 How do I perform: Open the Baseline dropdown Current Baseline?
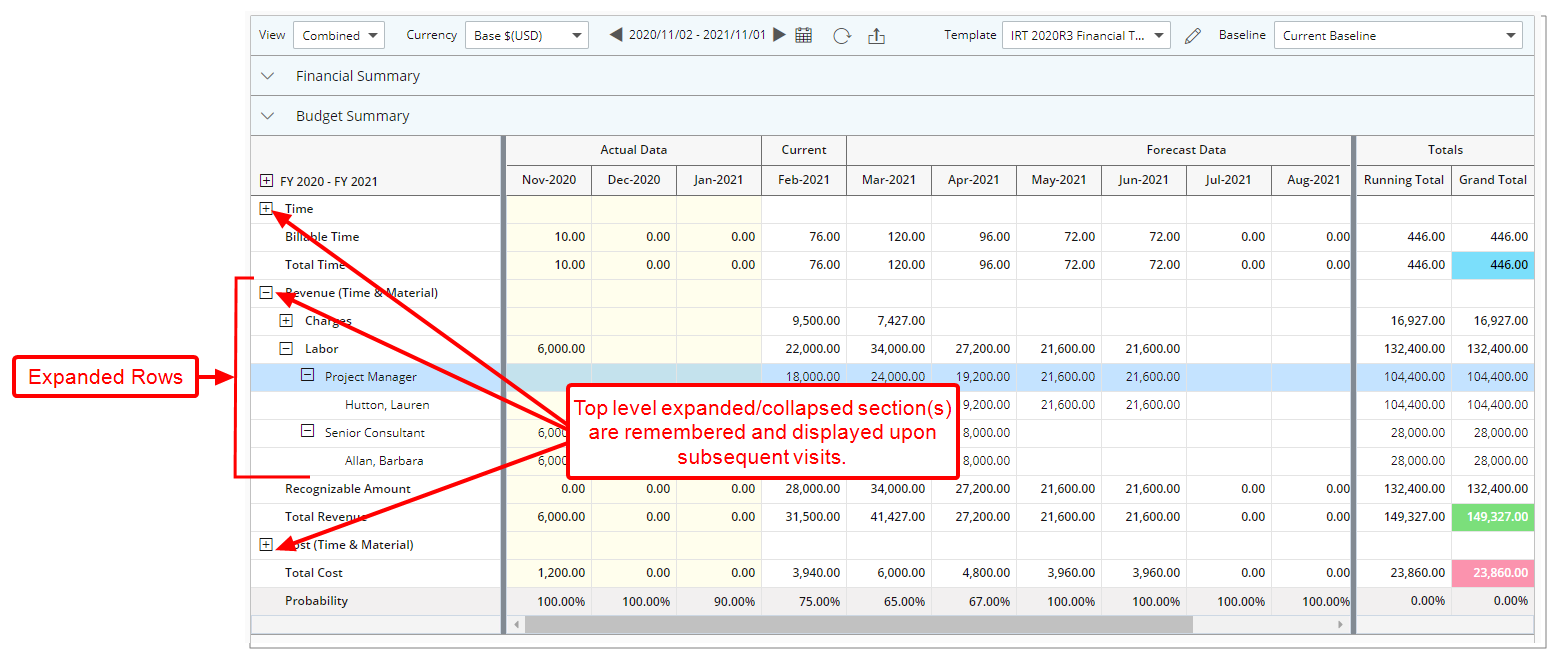pyautogui.click(x=1398, y=35)
